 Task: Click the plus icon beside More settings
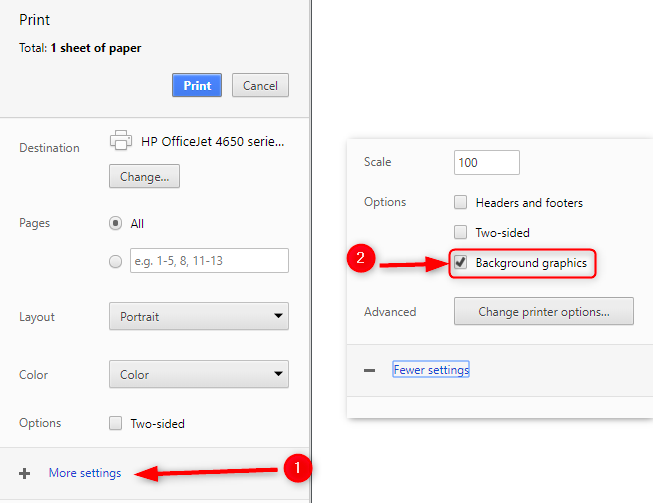25,473
